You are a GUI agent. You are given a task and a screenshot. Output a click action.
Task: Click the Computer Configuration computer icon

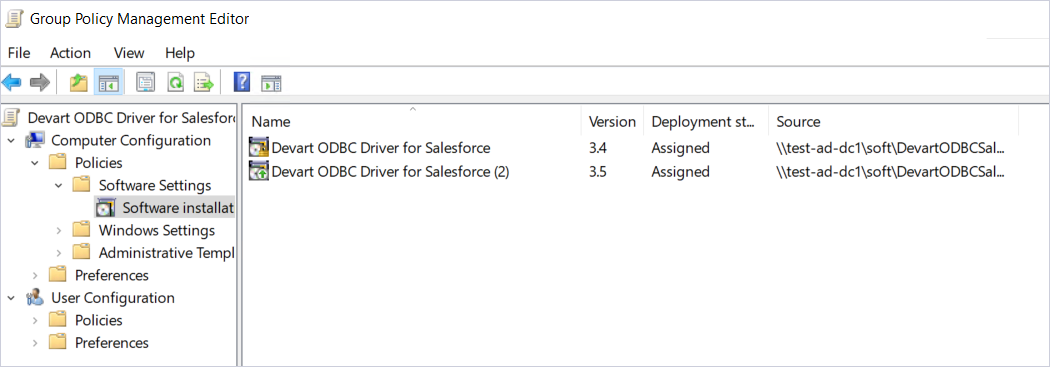(x=35, y=141)
